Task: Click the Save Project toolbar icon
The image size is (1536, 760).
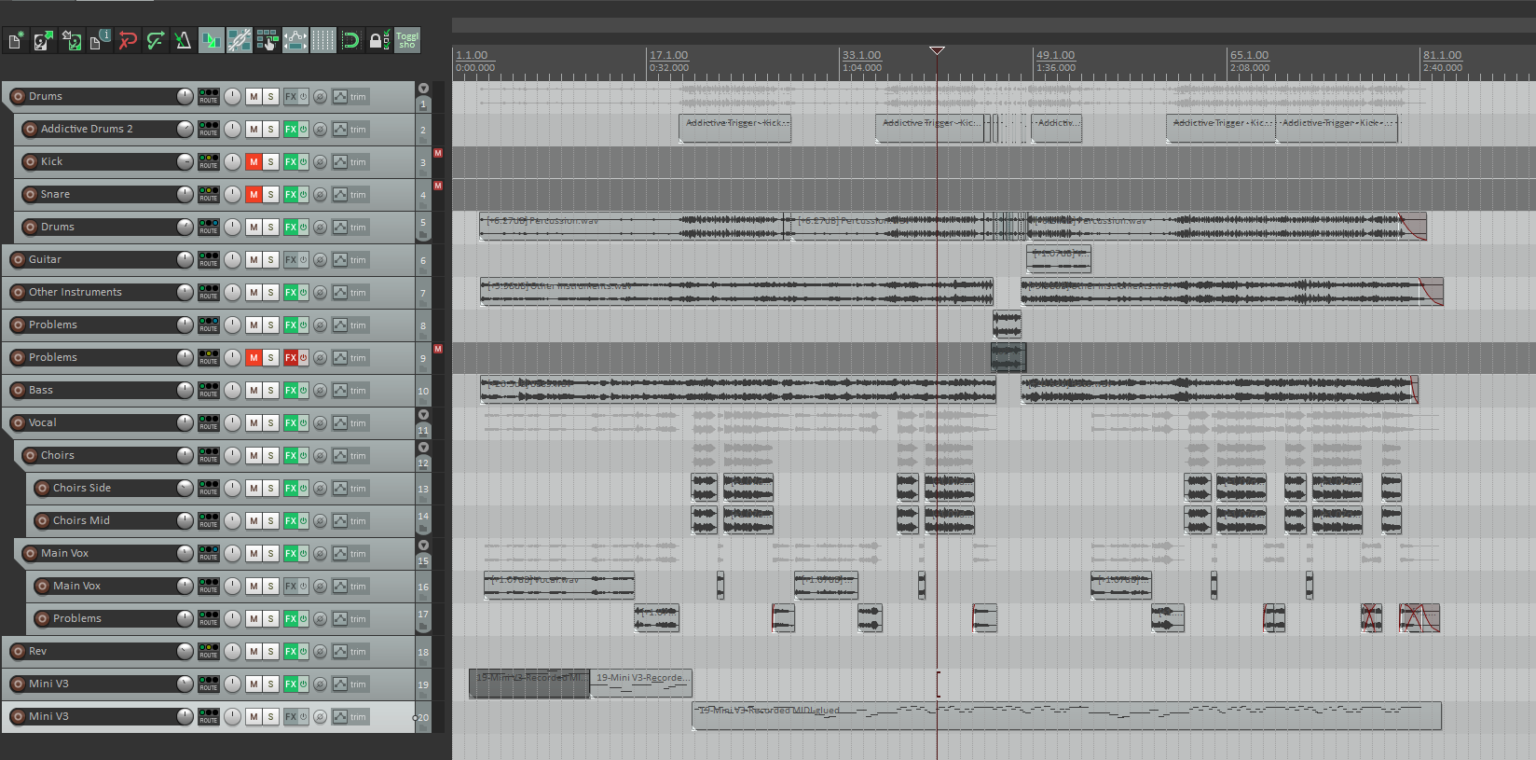Action: [x=71, y=41]
